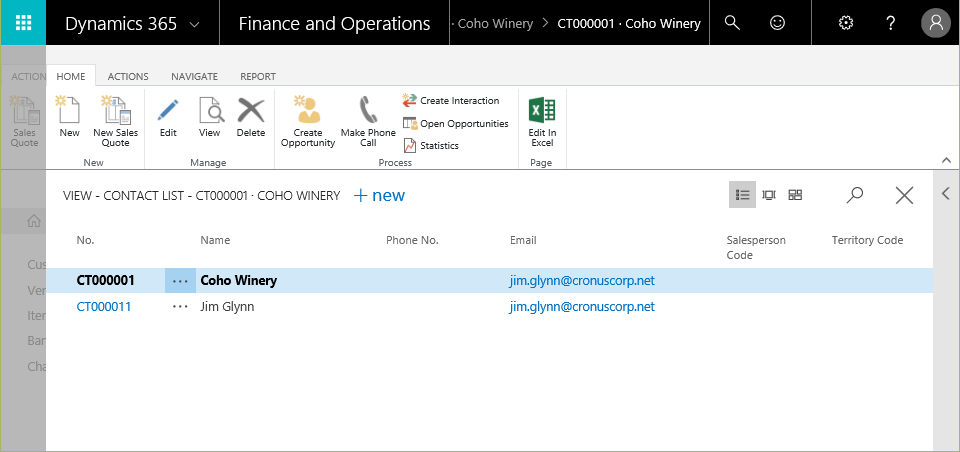Open the ellipsis menu for Jim Glynn
Image resolution: width=960 pixels, height=452 pixels.
point(180,306)
